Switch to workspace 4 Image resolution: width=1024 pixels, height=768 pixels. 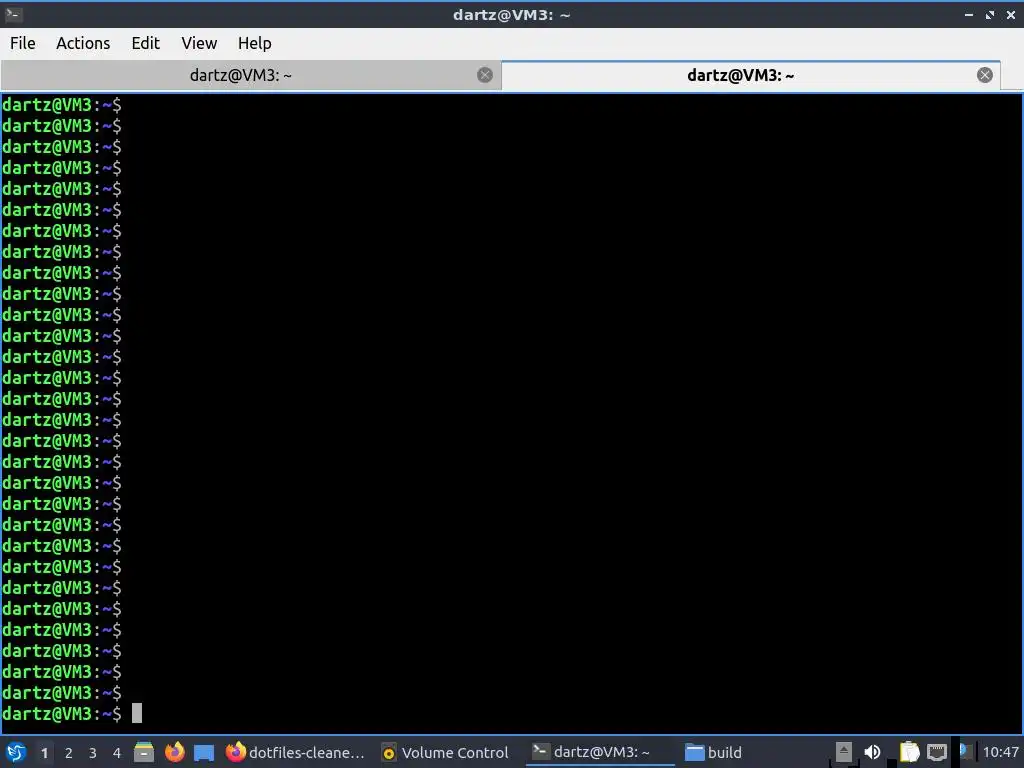pos(117,753)
